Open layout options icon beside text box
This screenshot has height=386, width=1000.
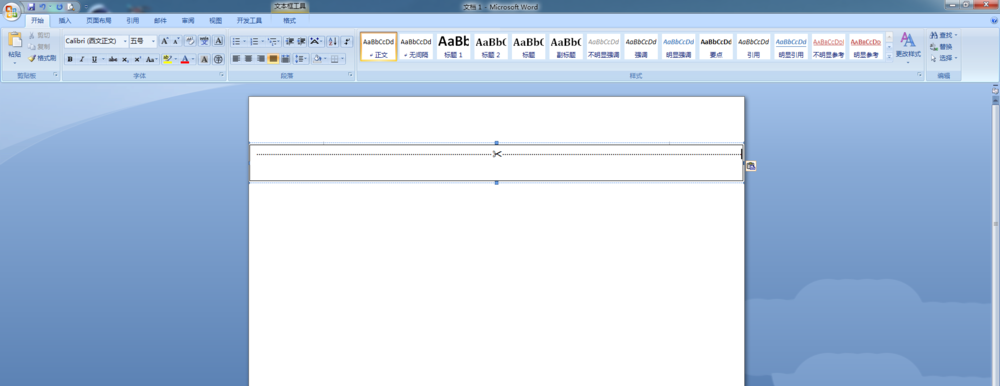click(x=751, y=166)
